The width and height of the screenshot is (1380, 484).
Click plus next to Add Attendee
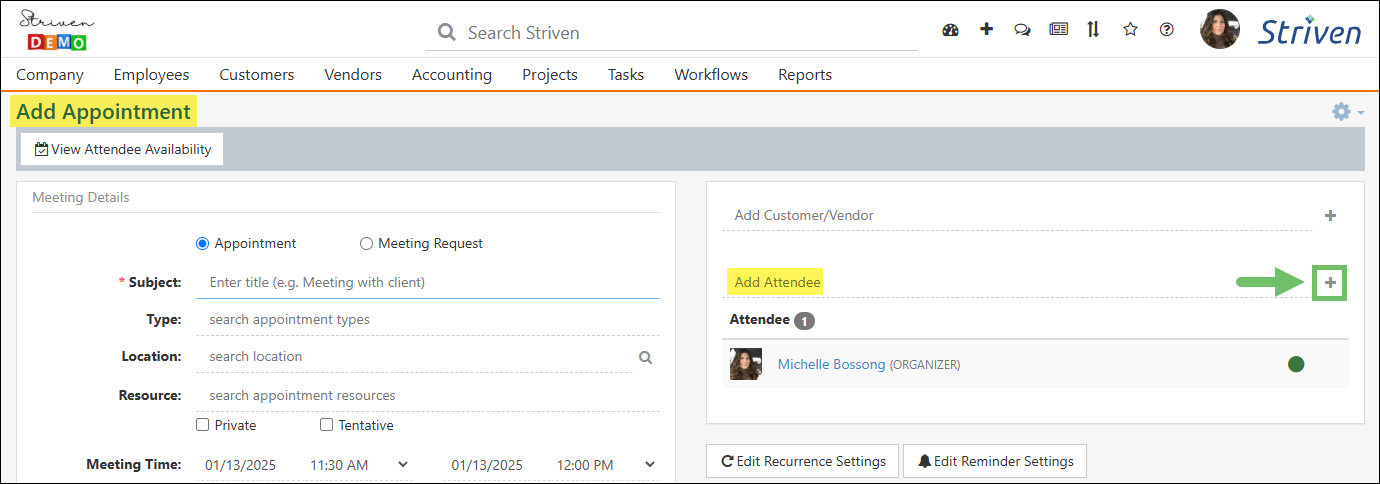[x=1330, y=283]
